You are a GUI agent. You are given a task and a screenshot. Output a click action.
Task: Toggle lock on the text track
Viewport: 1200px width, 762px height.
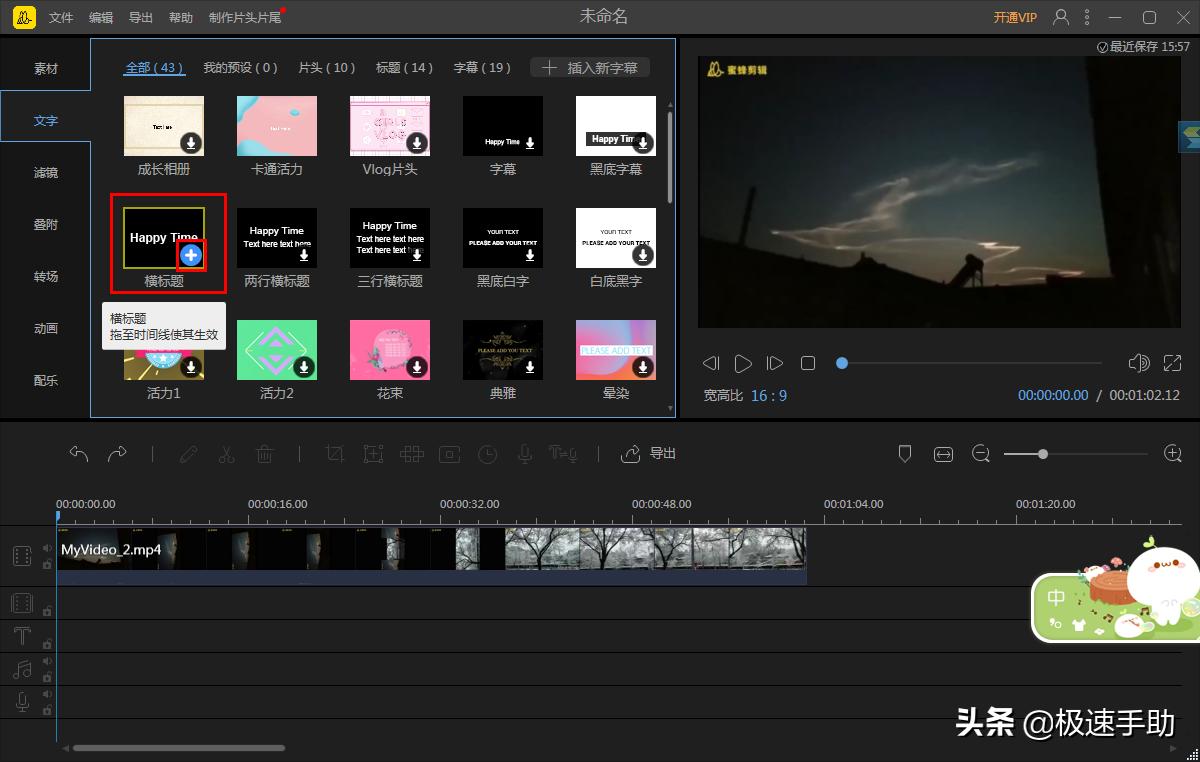tap(47, 644)
